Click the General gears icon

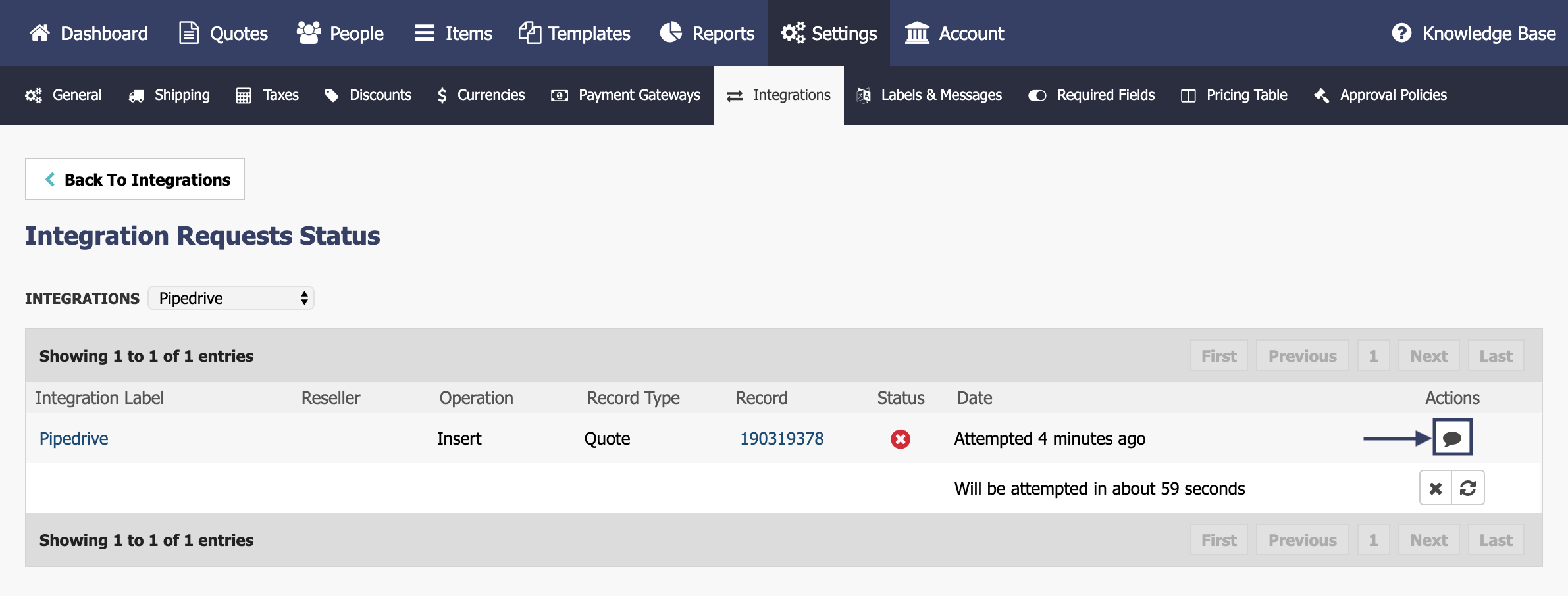(x=34, y=95)
